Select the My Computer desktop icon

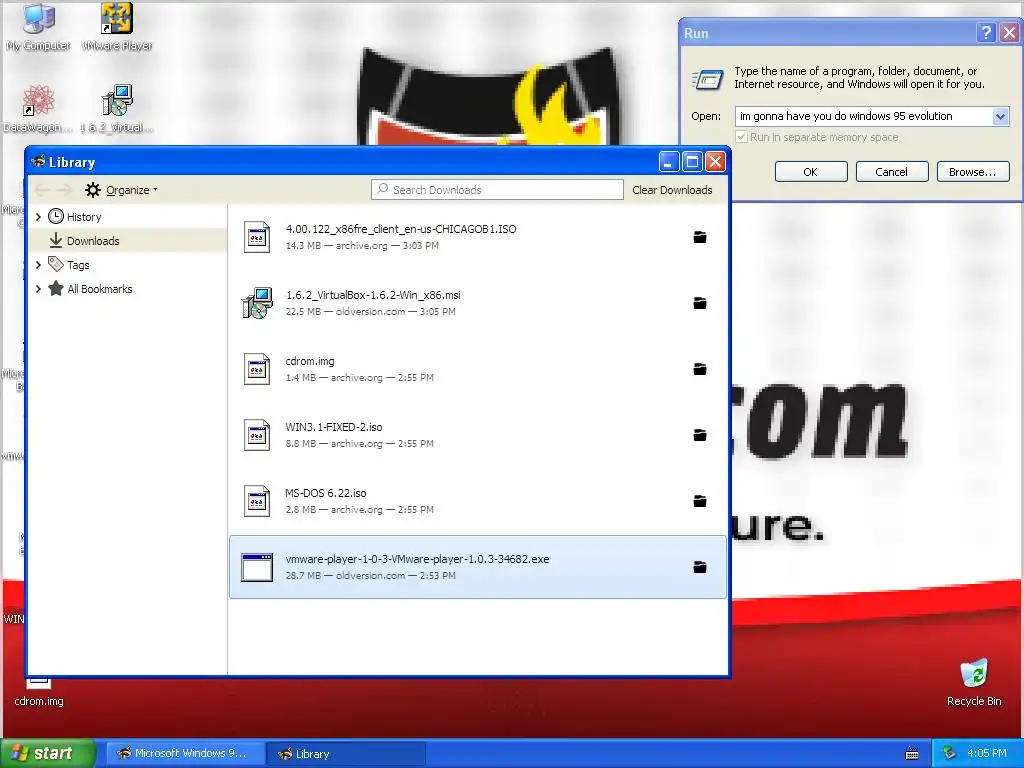pyautogui.click(x=38, y=27)
